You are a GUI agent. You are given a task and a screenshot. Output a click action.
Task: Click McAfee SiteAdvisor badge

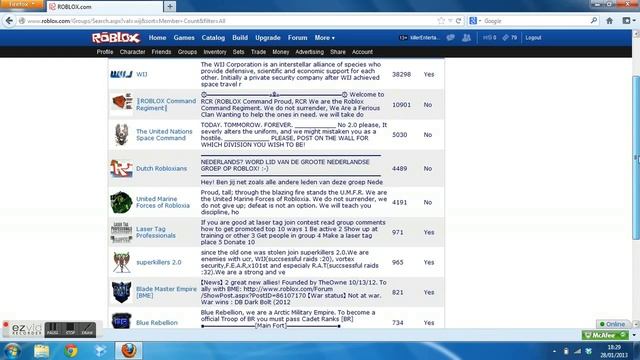click(605, 335)
